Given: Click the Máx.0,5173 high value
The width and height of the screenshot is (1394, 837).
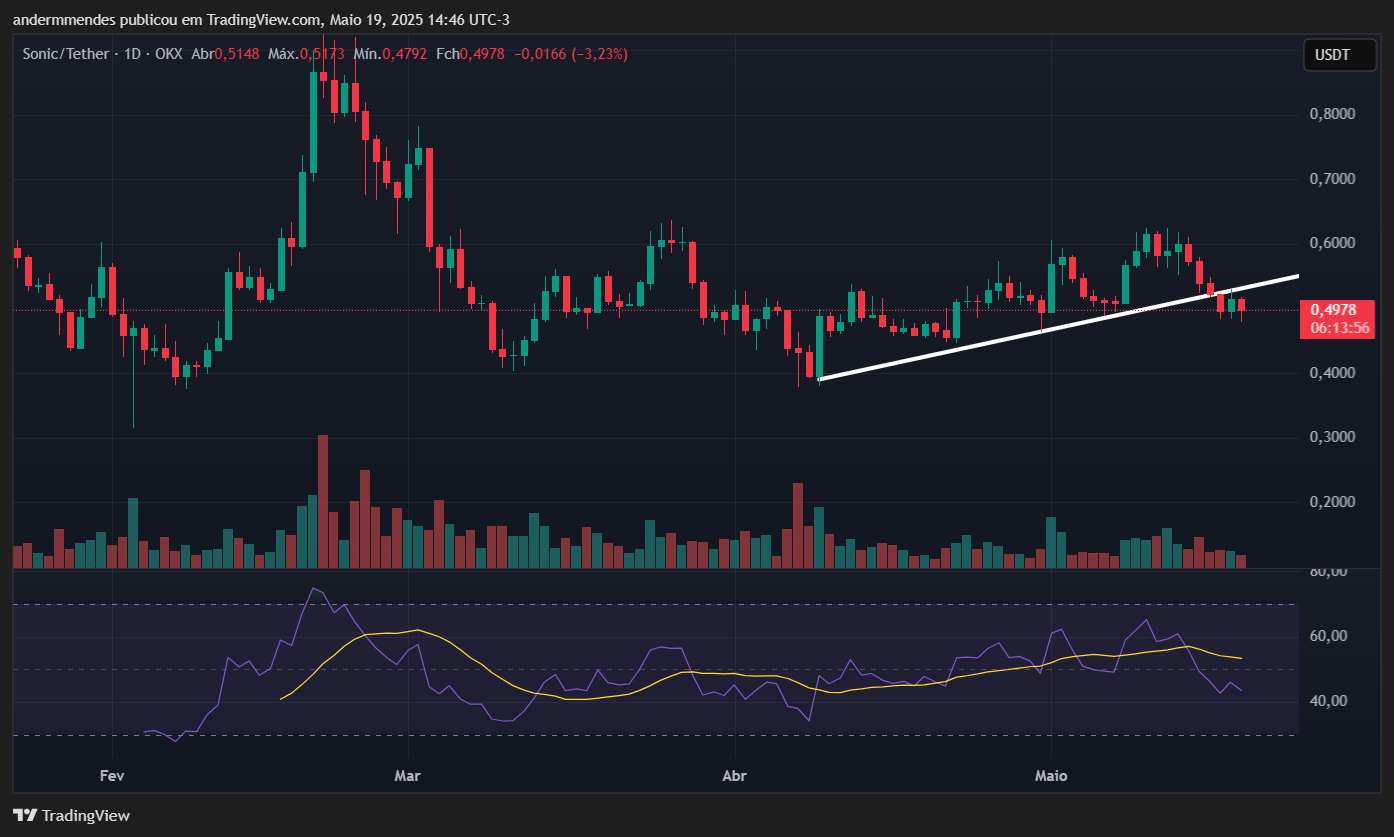Looking at the screenshot, I should (306, 54).
